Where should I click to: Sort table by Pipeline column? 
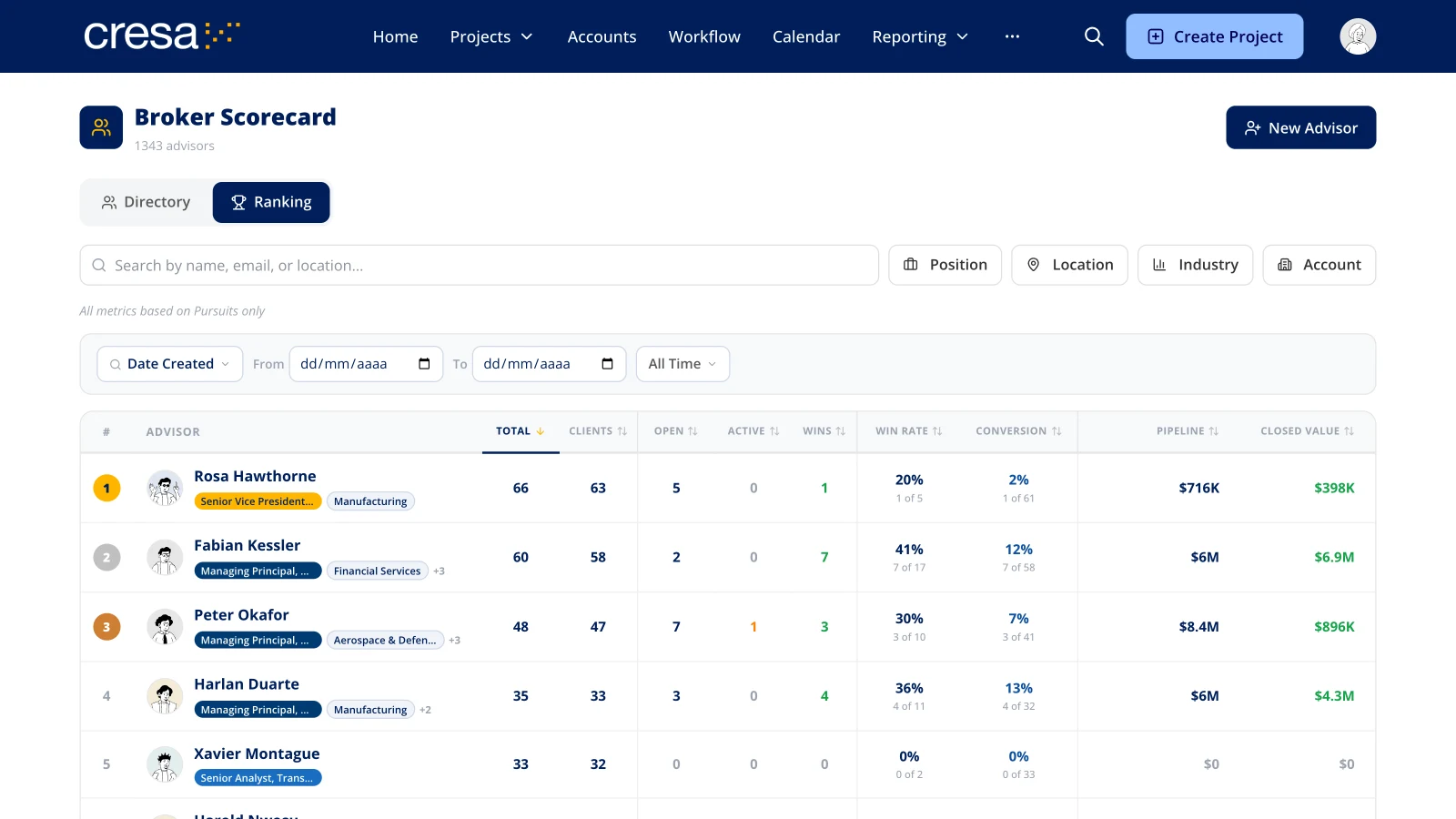pos(1188,431)
